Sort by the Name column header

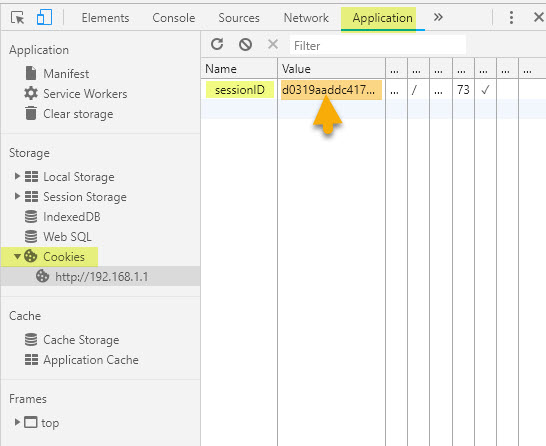[x=239, y=69]
